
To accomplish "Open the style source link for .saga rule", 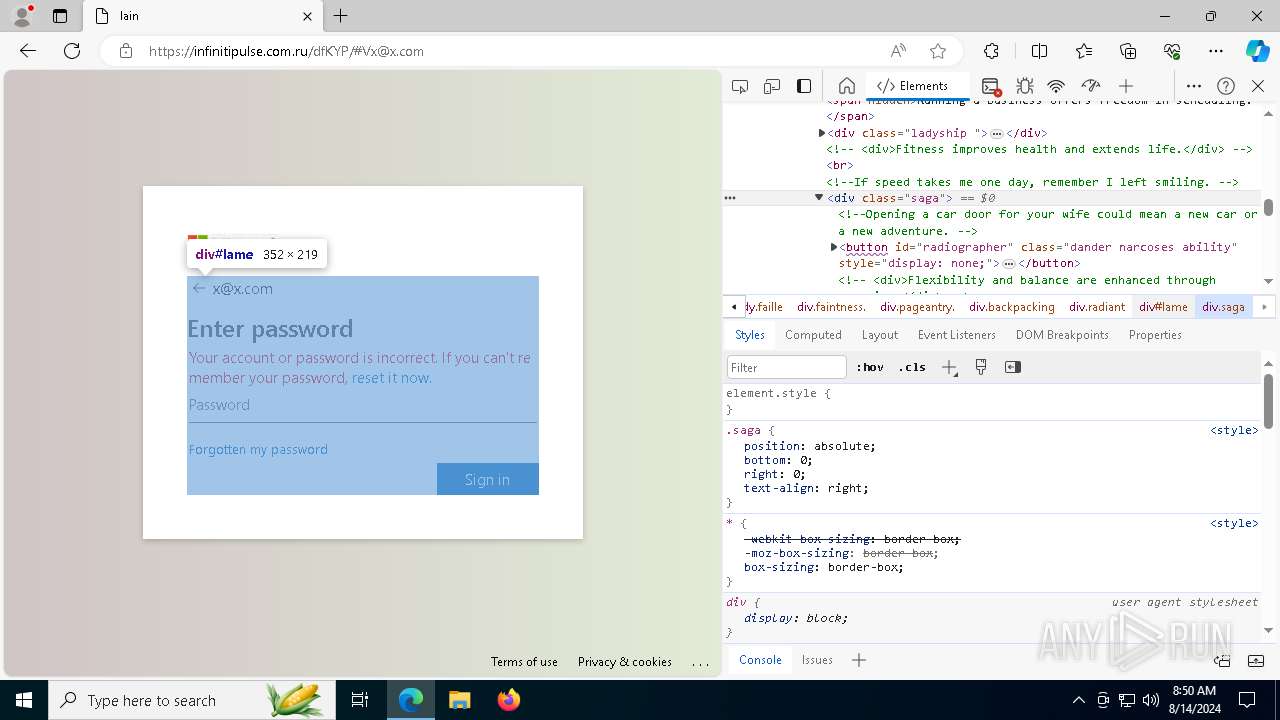I will (1234, 430).
